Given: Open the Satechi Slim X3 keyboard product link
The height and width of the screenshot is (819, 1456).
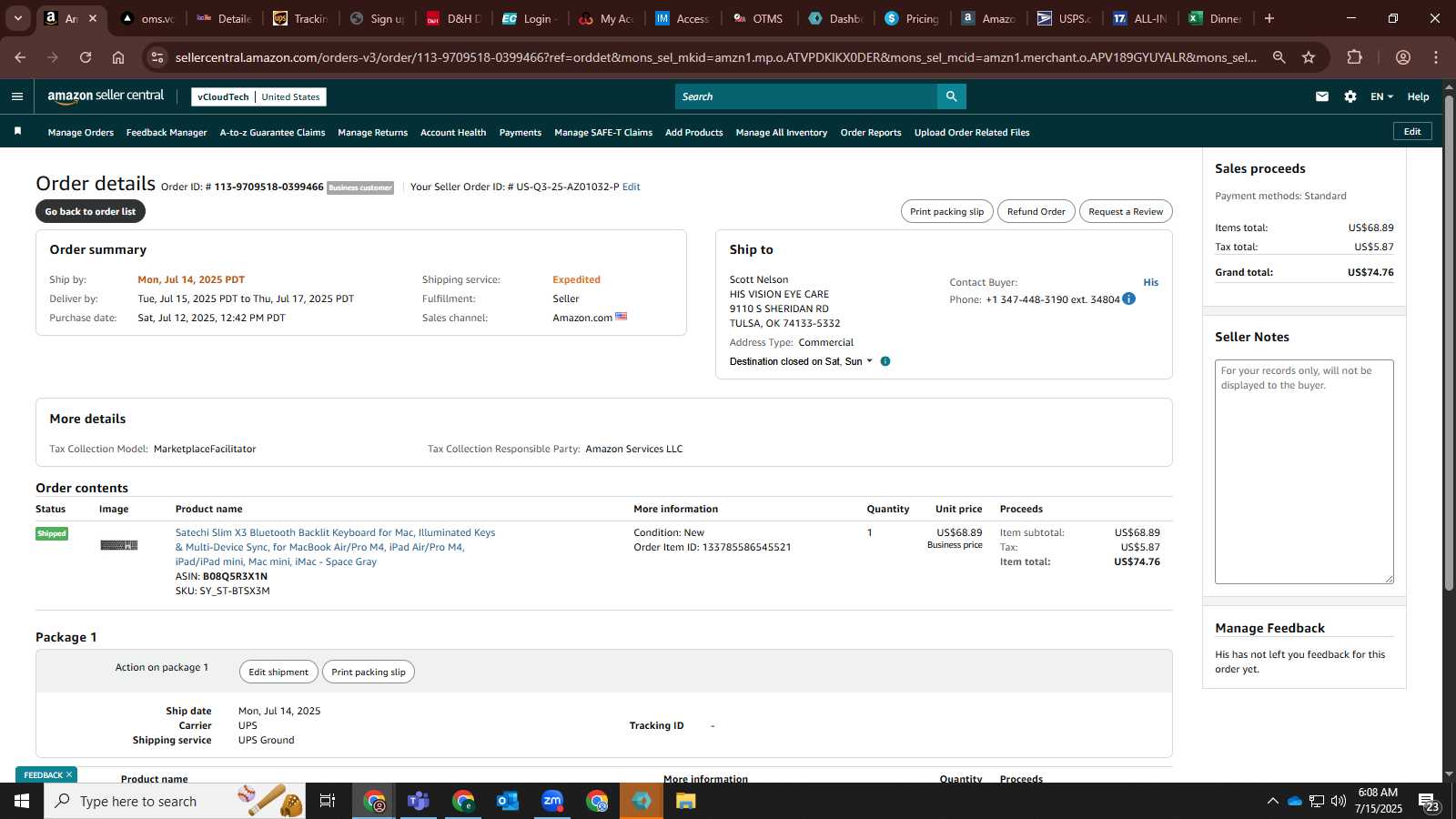Looking at the screenshot, I should click(335, 547).
